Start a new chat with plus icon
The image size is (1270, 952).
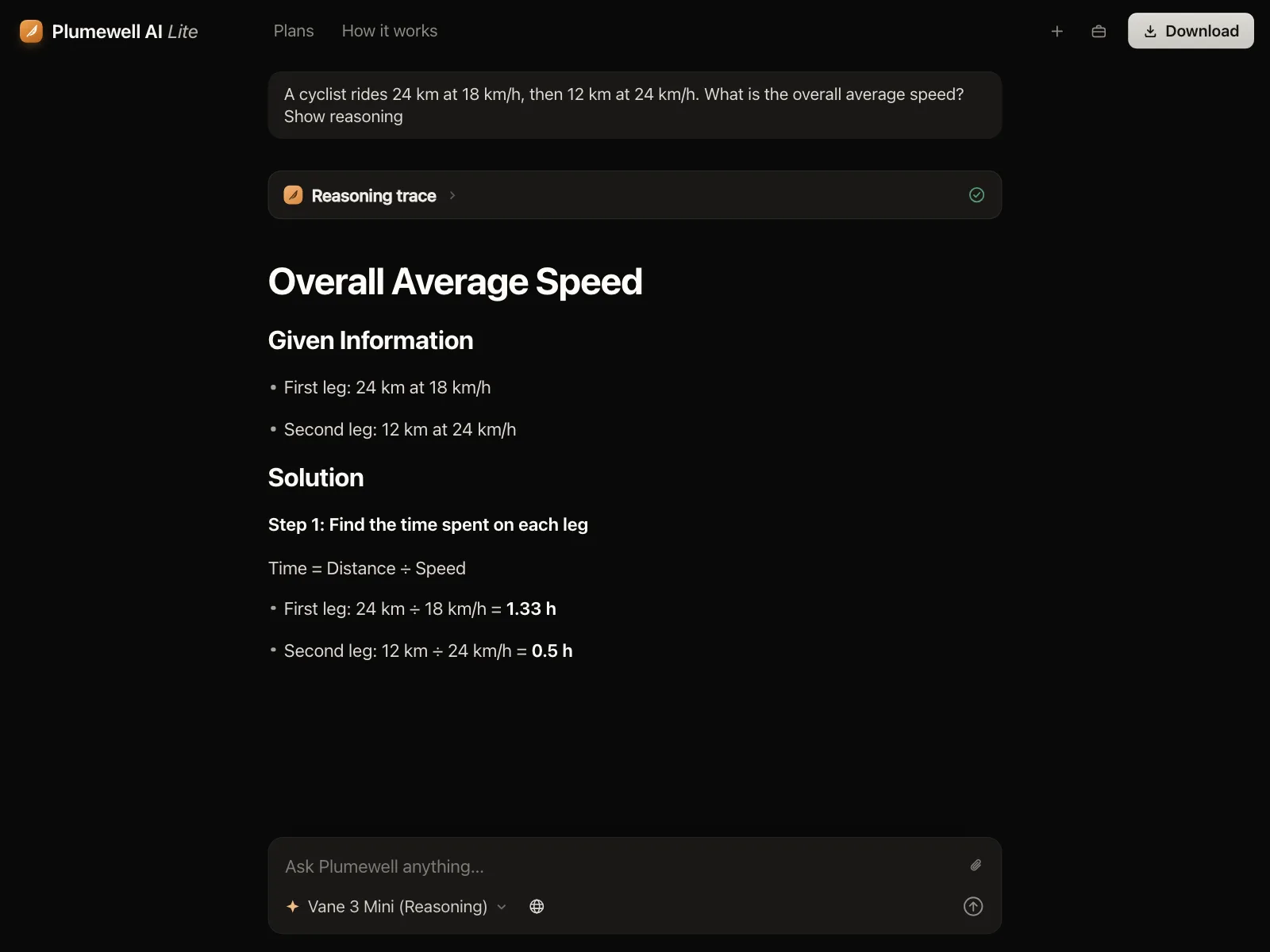(1056, 31)
